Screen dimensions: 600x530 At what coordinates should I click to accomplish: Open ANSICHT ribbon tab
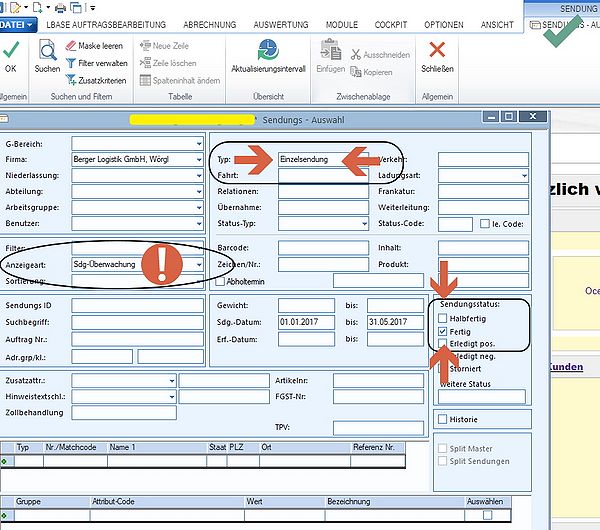point(497,25)
